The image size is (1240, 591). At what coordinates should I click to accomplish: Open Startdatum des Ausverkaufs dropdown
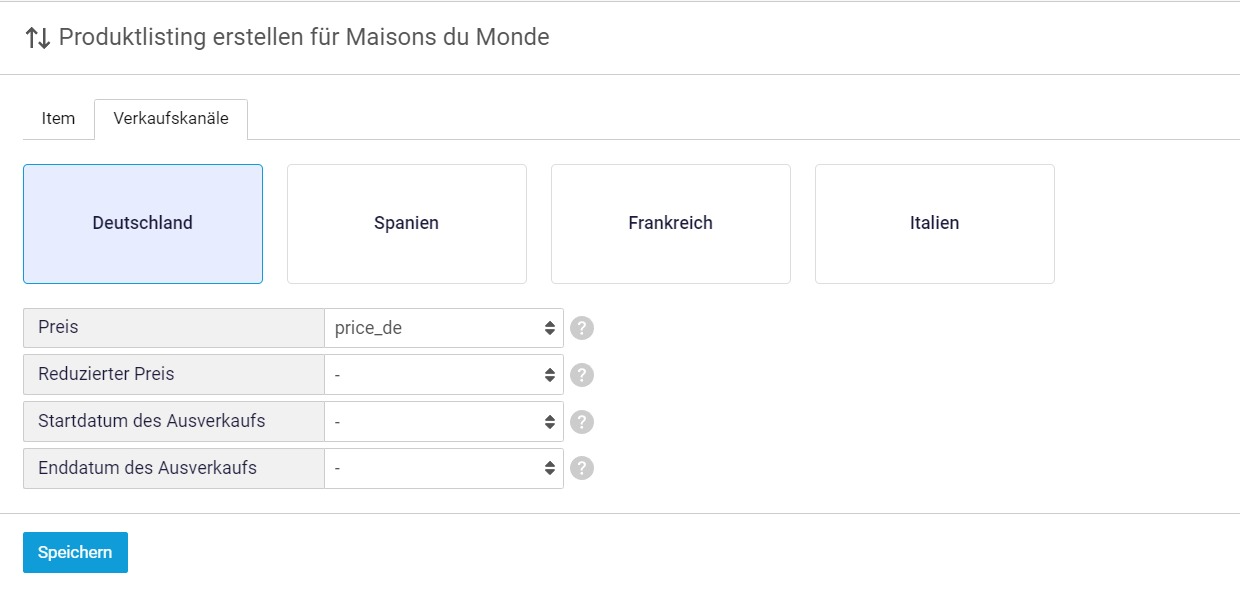pyautogui.click(x=444, y=422)
